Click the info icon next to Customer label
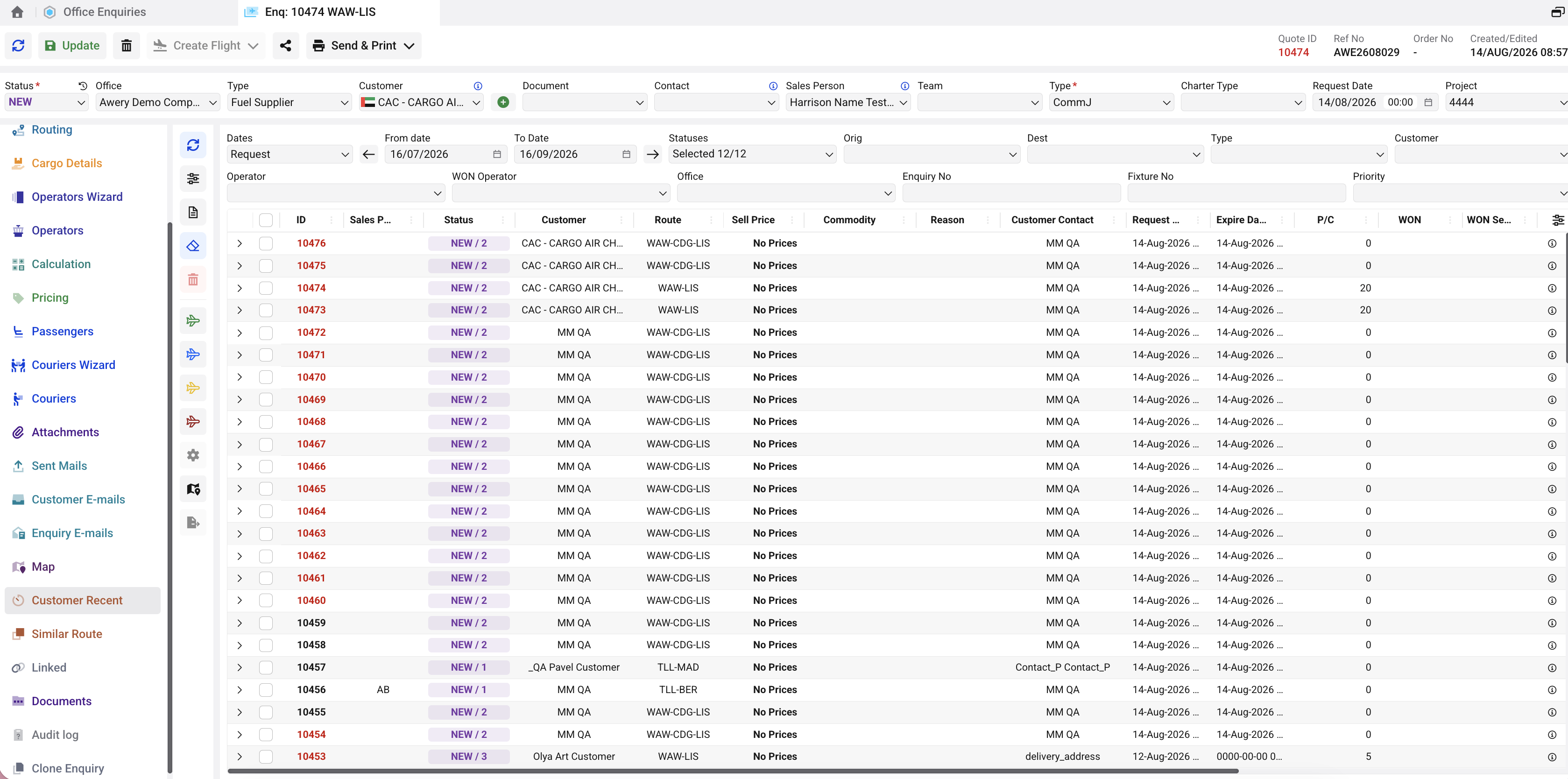The width and height of the screenshot is (1568, 779). pyautogui.click(x=478, y=86)
